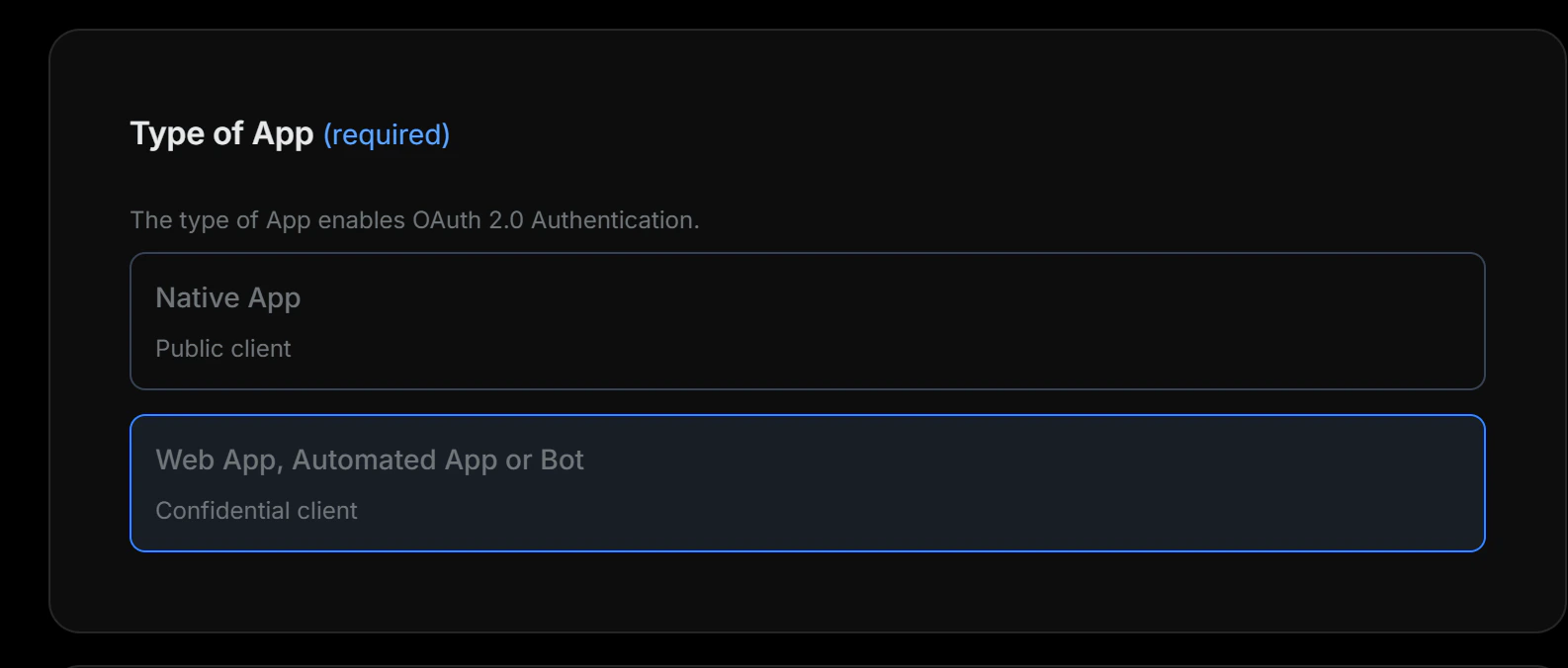Click the border of the selected Web App card
Screen dimensions: 1568x668
coord(807,417)
